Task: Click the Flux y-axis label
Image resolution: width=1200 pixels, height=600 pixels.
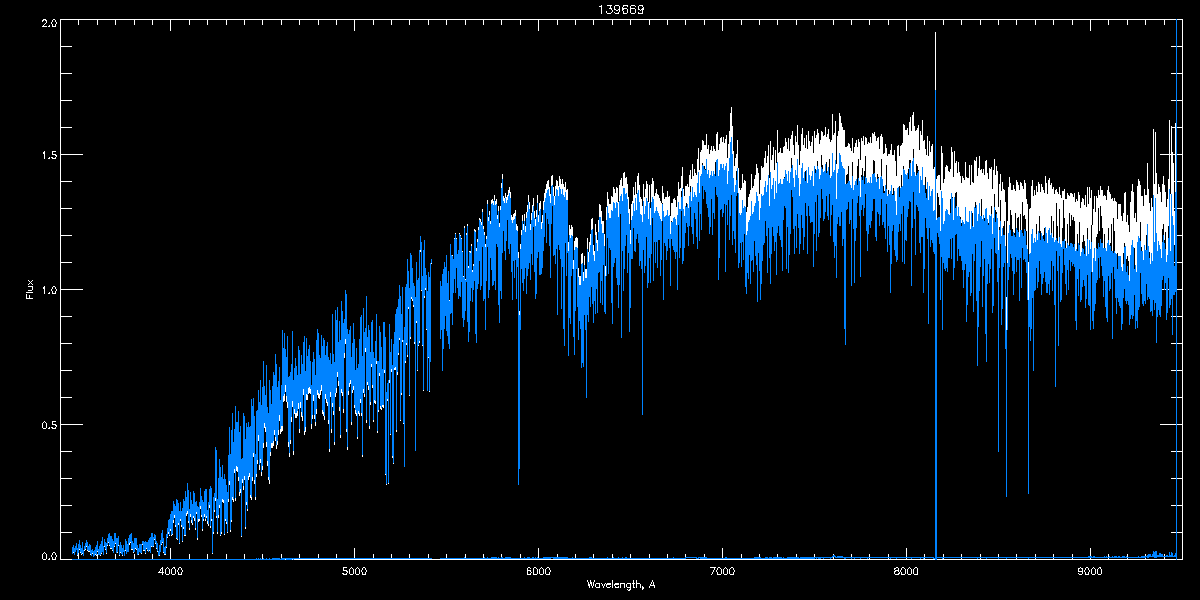Action: [x=29, y=289]
